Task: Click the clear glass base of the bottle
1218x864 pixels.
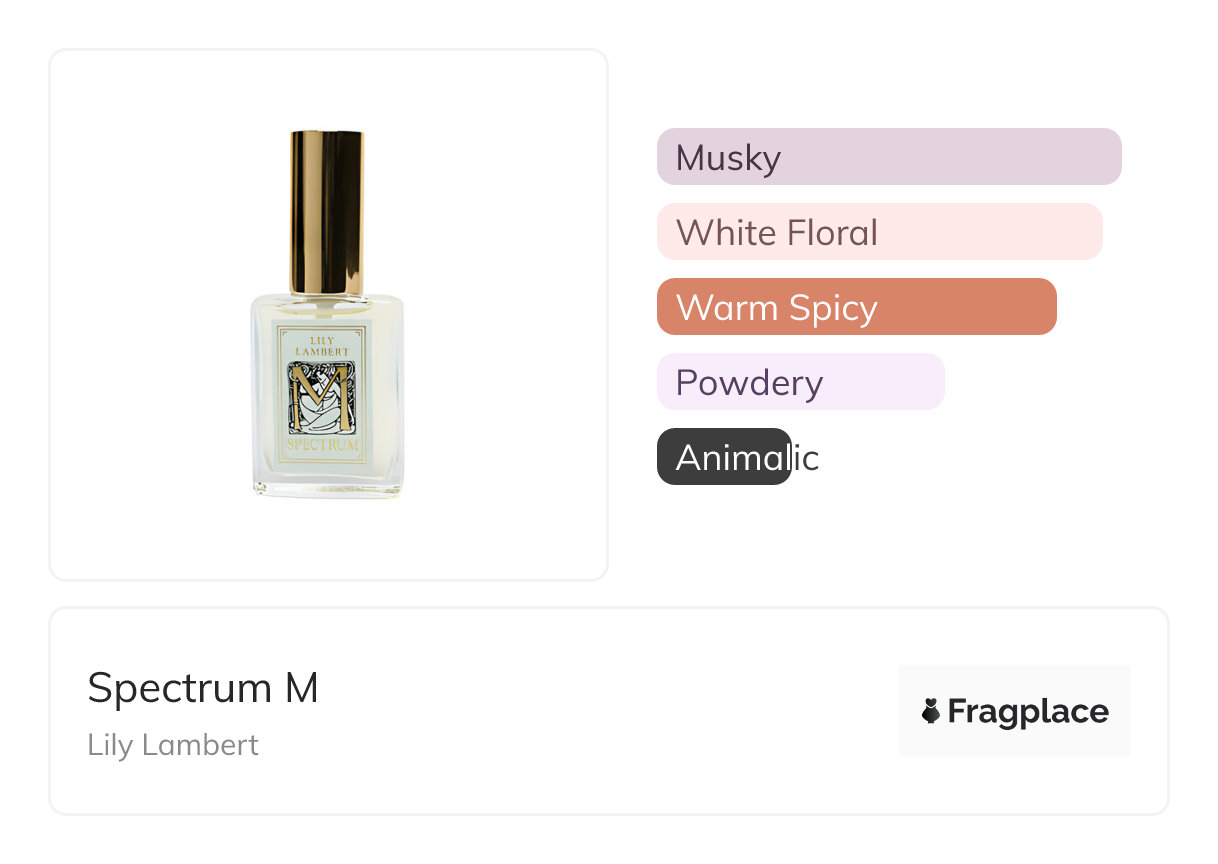Action: (x=327, y=482)
